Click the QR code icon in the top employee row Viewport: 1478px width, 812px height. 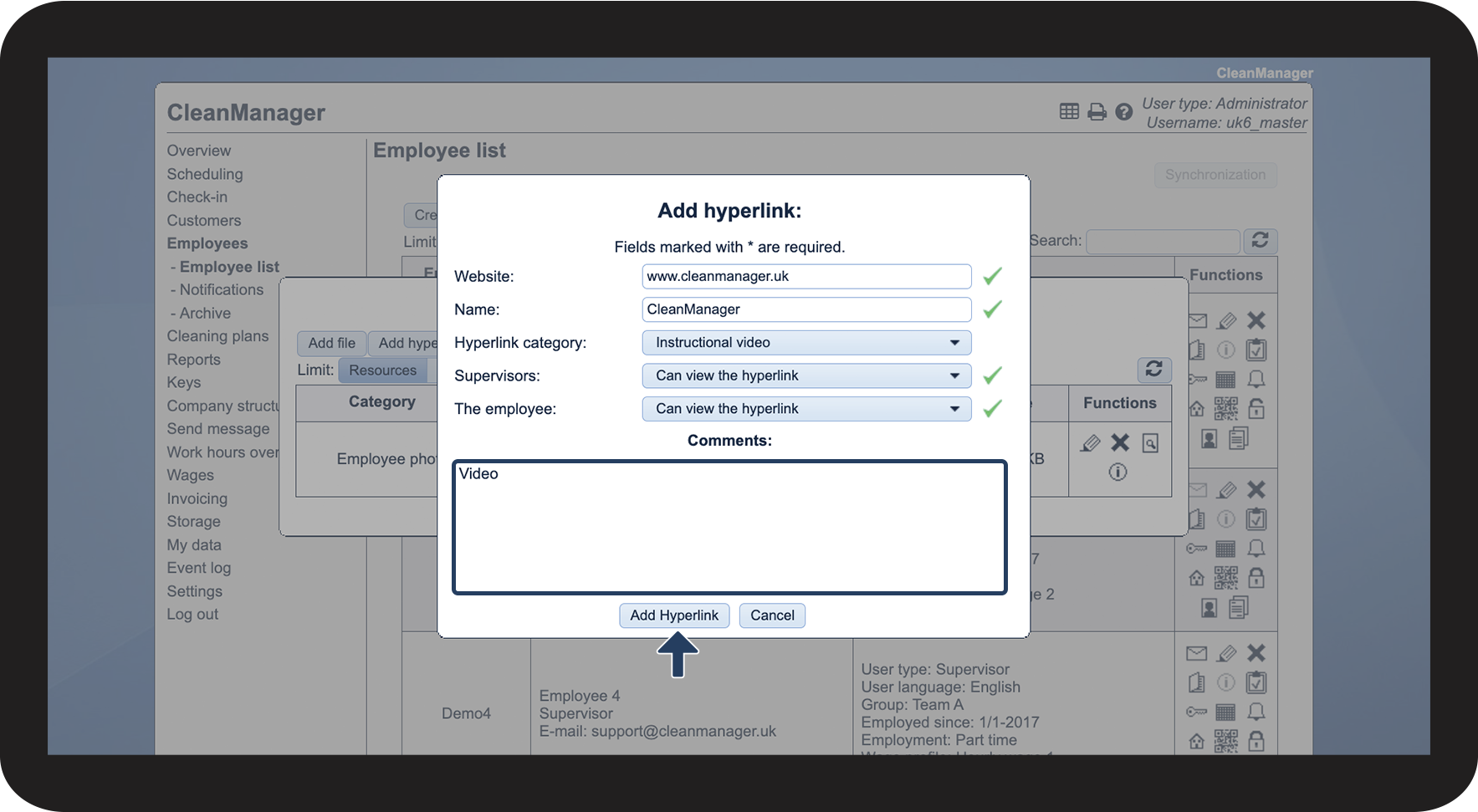click(1226, 409)
